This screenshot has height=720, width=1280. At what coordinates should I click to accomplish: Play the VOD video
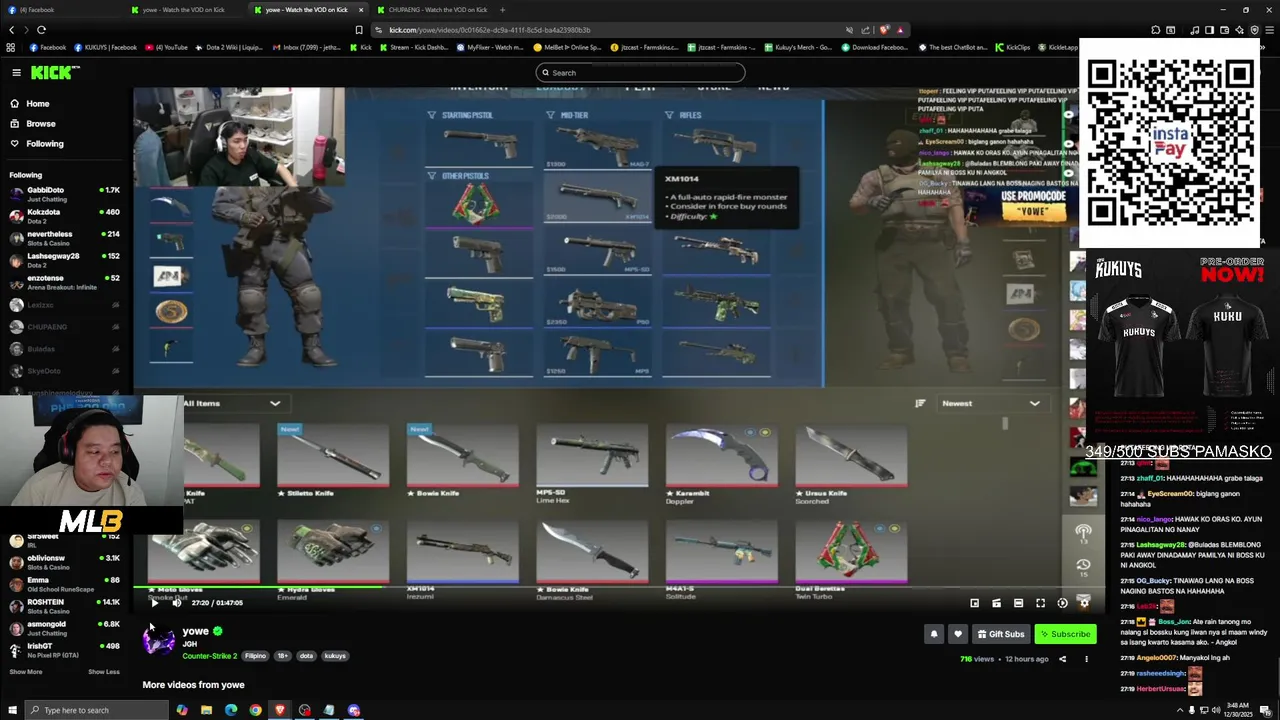point(154,603)
